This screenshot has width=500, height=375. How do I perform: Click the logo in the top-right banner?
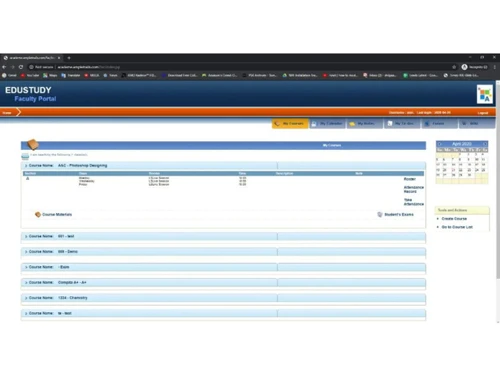pyautogui.click(x=485, y=94)
